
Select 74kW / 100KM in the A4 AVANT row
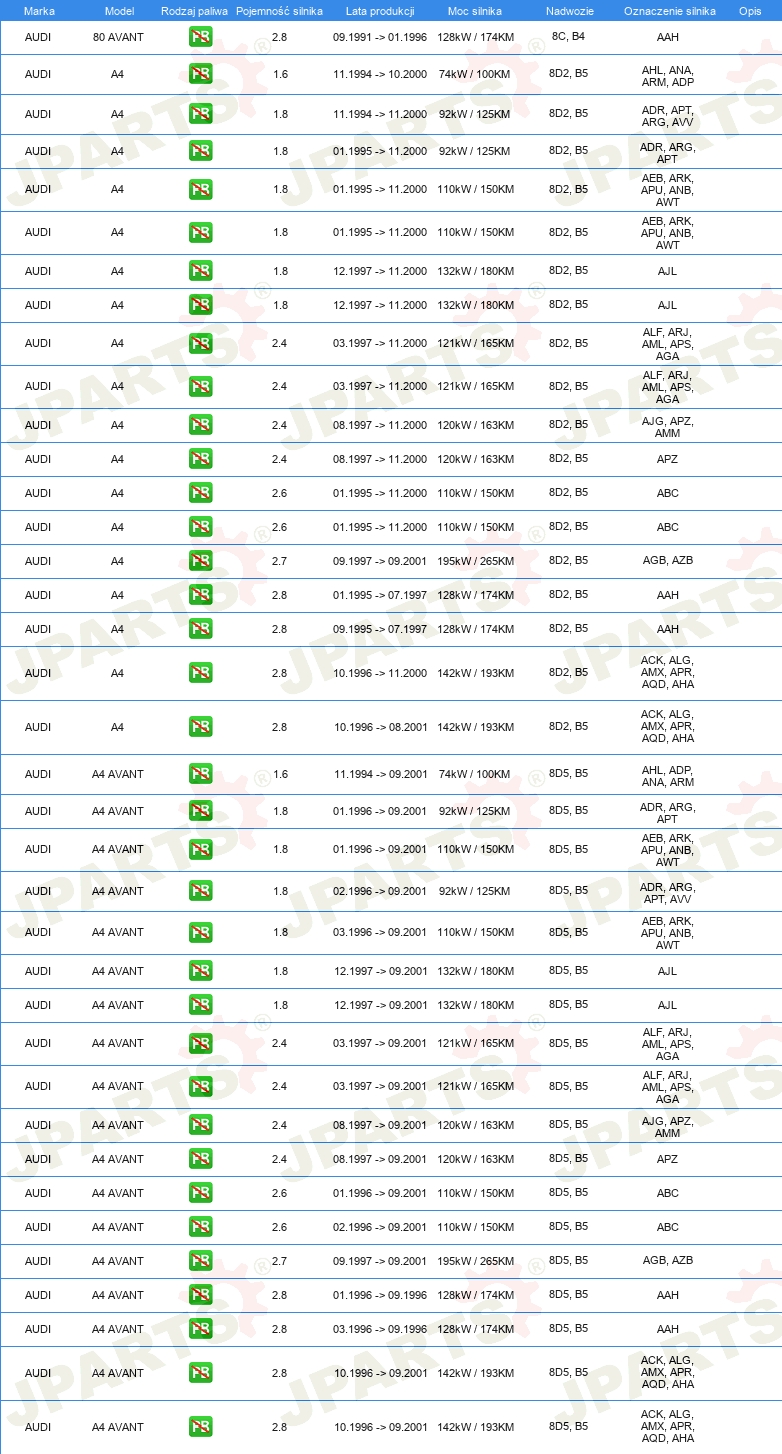(474, 774)
